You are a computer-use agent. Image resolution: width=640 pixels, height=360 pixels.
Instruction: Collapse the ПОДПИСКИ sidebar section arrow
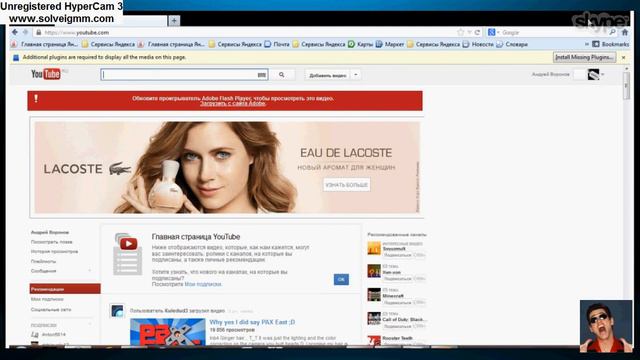[x=90, y=325]
